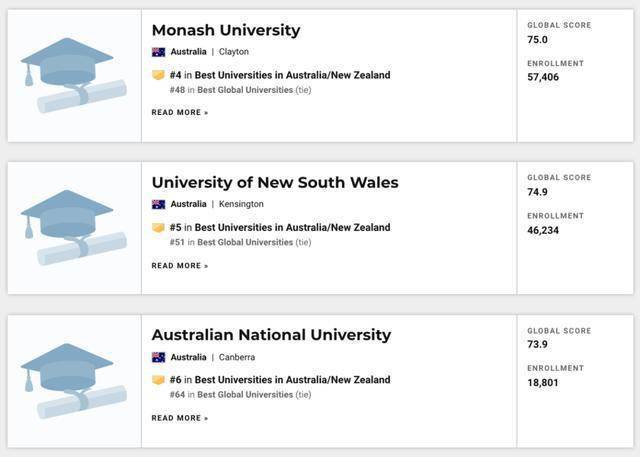The width and height of the screenshot is (640, 457).
Task: Open the Monash University title link
Action: click(225, 30)
